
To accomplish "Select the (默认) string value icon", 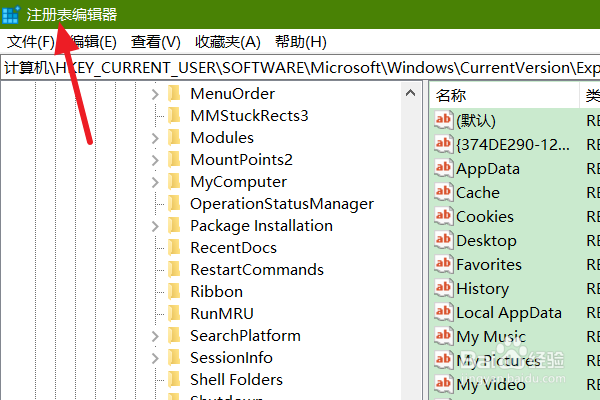I will 444,120.
